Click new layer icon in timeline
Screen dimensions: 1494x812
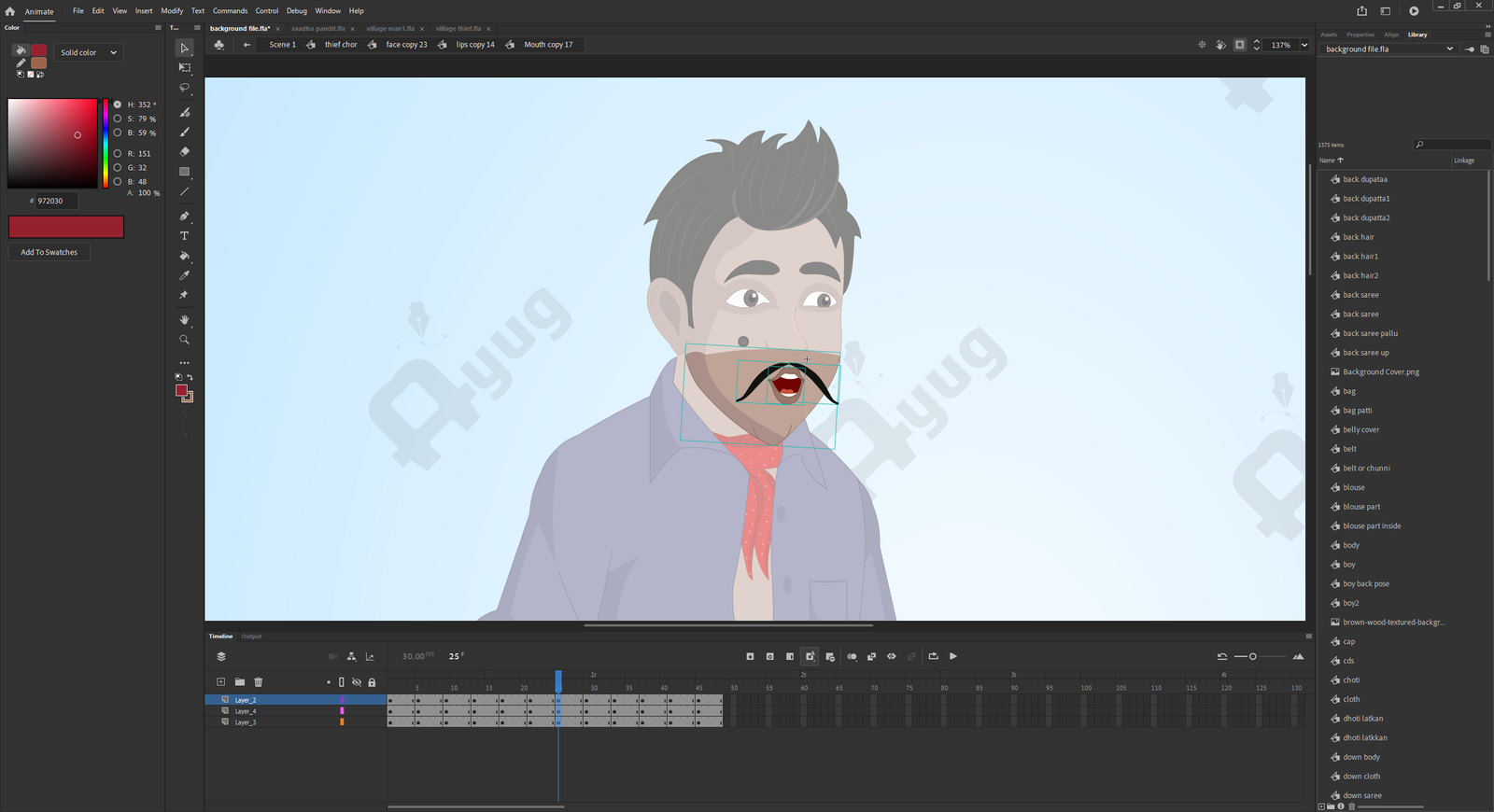pyautogui.click(x=220, y=682)
